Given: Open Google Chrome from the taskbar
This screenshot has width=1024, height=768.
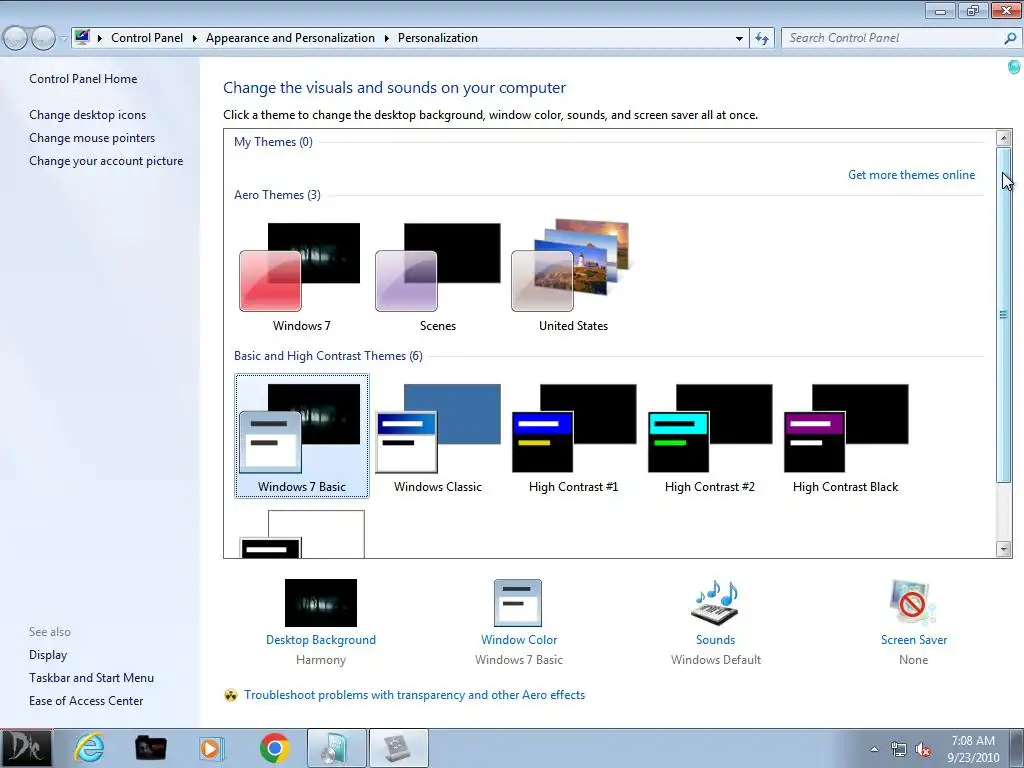Looking at the screenshot, I should [274, 748].
